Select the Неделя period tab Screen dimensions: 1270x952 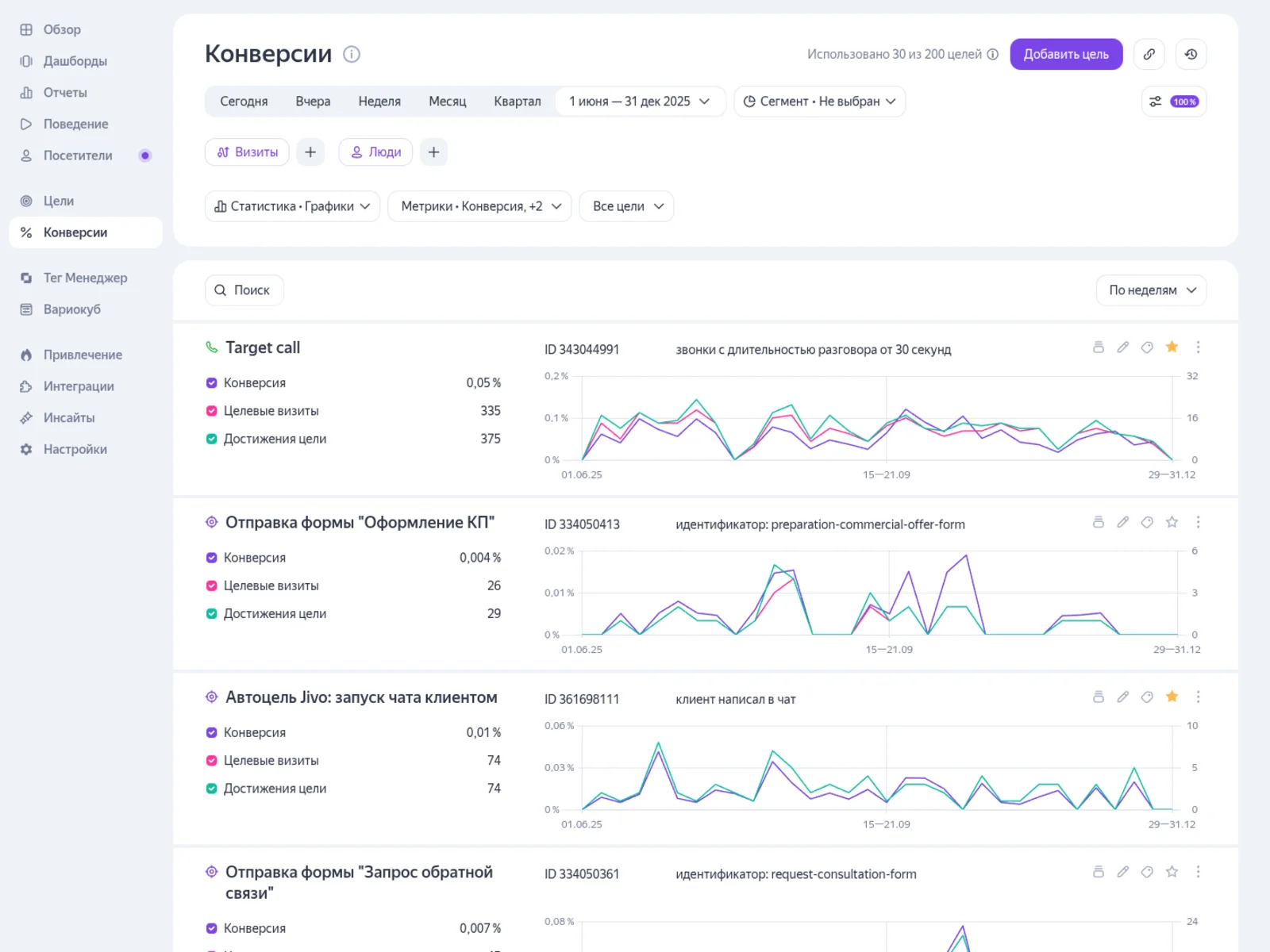(x=379, y=102)
